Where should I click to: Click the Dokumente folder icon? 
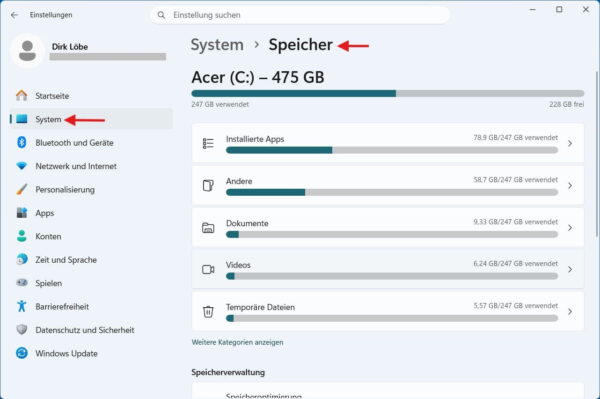point(208,228)
